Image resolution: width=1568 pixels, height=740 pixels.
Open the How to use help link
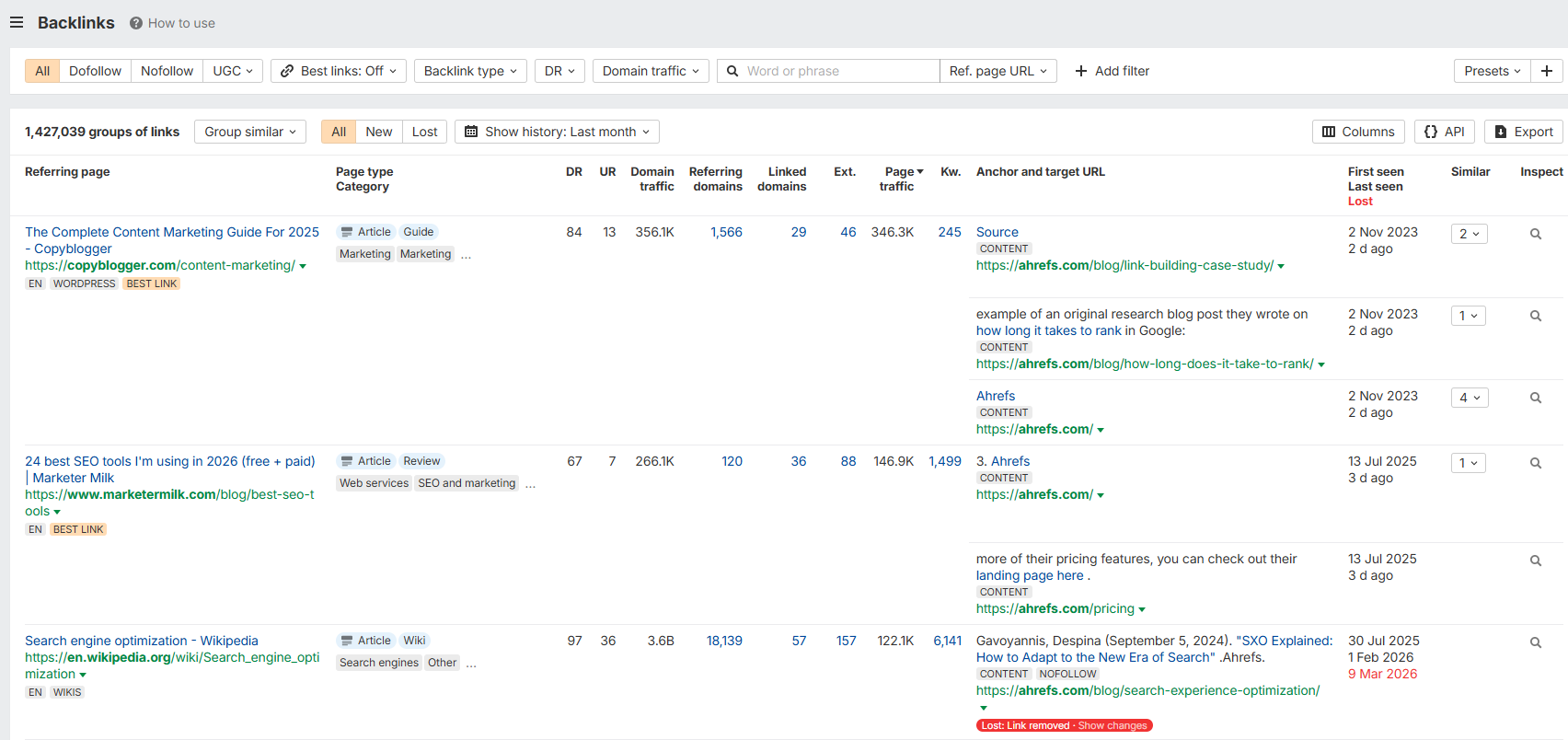click(x=172, y=23)
